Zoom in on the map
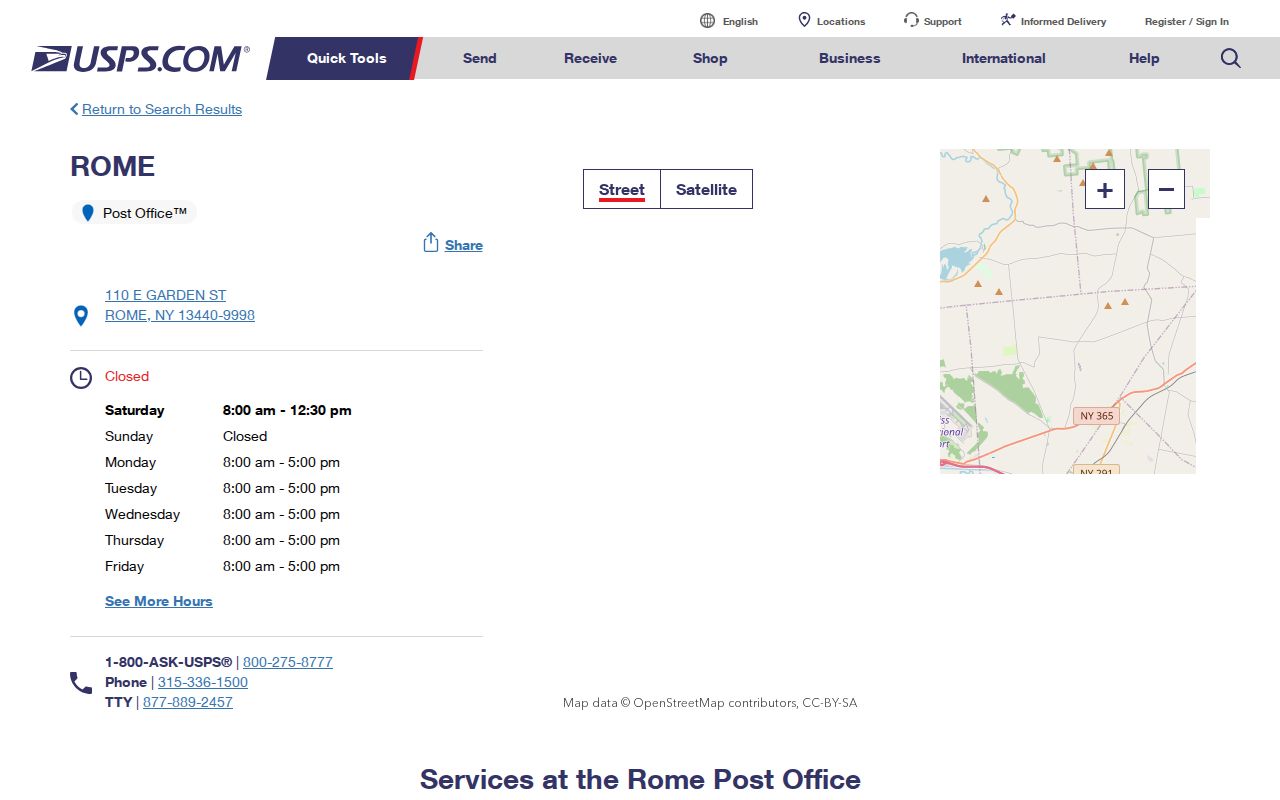This screenshot has width=1280, height=800. point(1105,189)
